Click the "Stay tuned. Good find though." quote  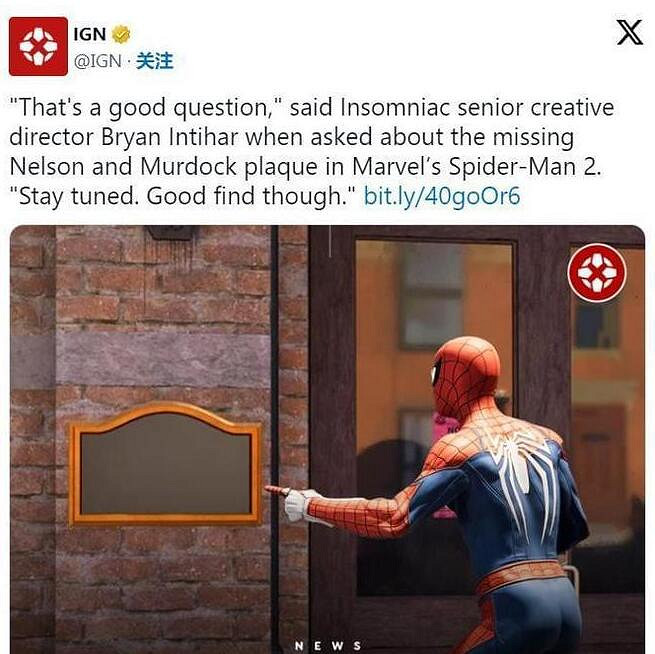(x=182, y=195)
